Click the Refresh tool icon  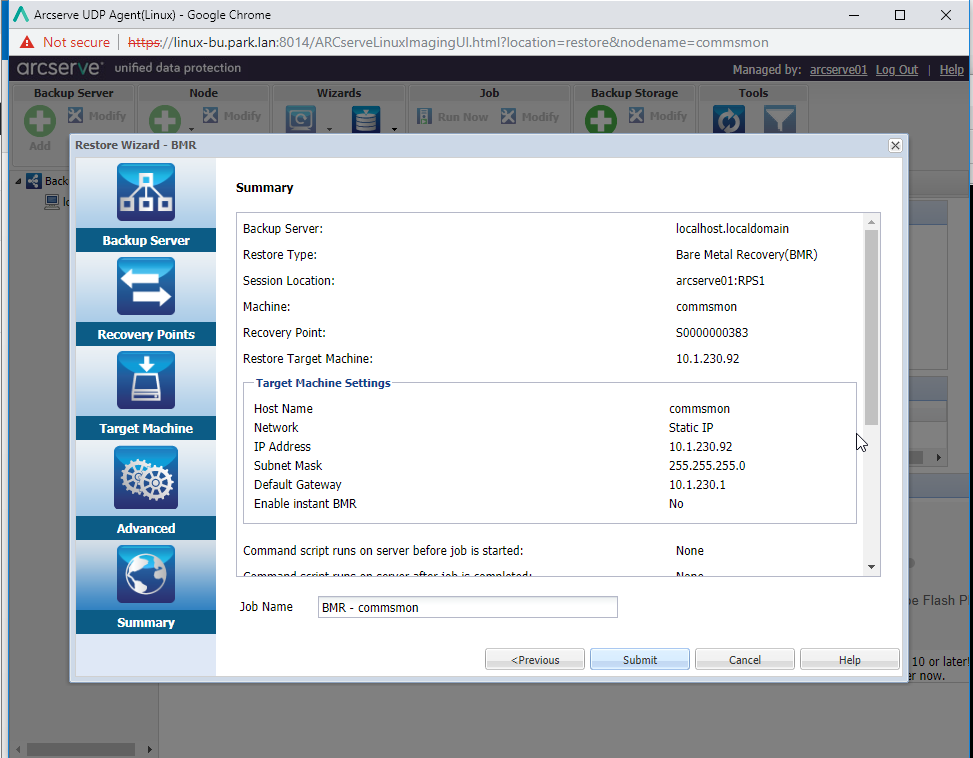coord(729,119)
